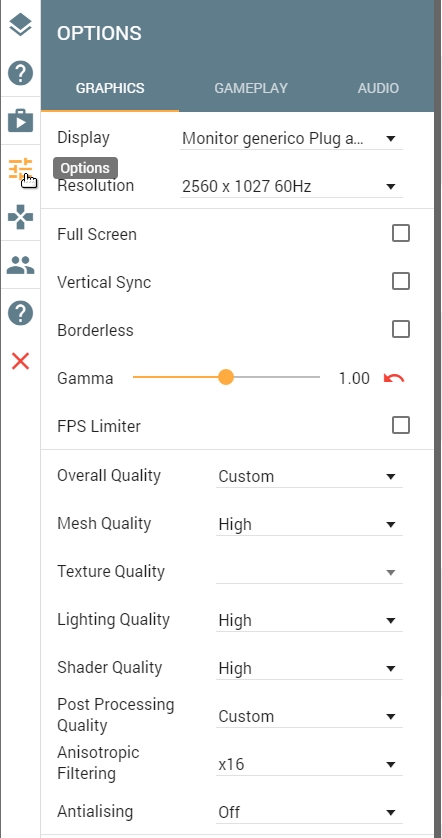Switch to the Gameplay tab
Image resolution: width=442 pixels, height=838 pixels.
[x=251, y=88]
